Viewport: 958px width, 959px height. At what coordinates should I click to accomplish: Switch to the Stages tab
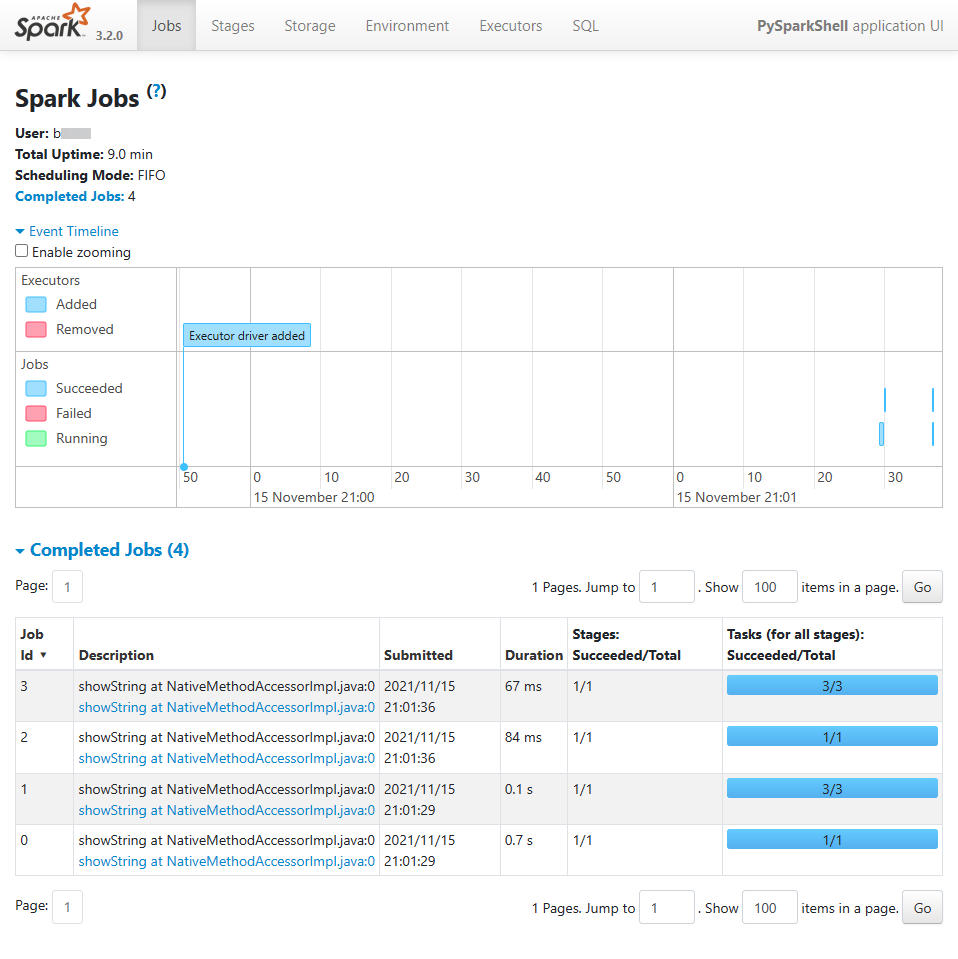(232, 26)
